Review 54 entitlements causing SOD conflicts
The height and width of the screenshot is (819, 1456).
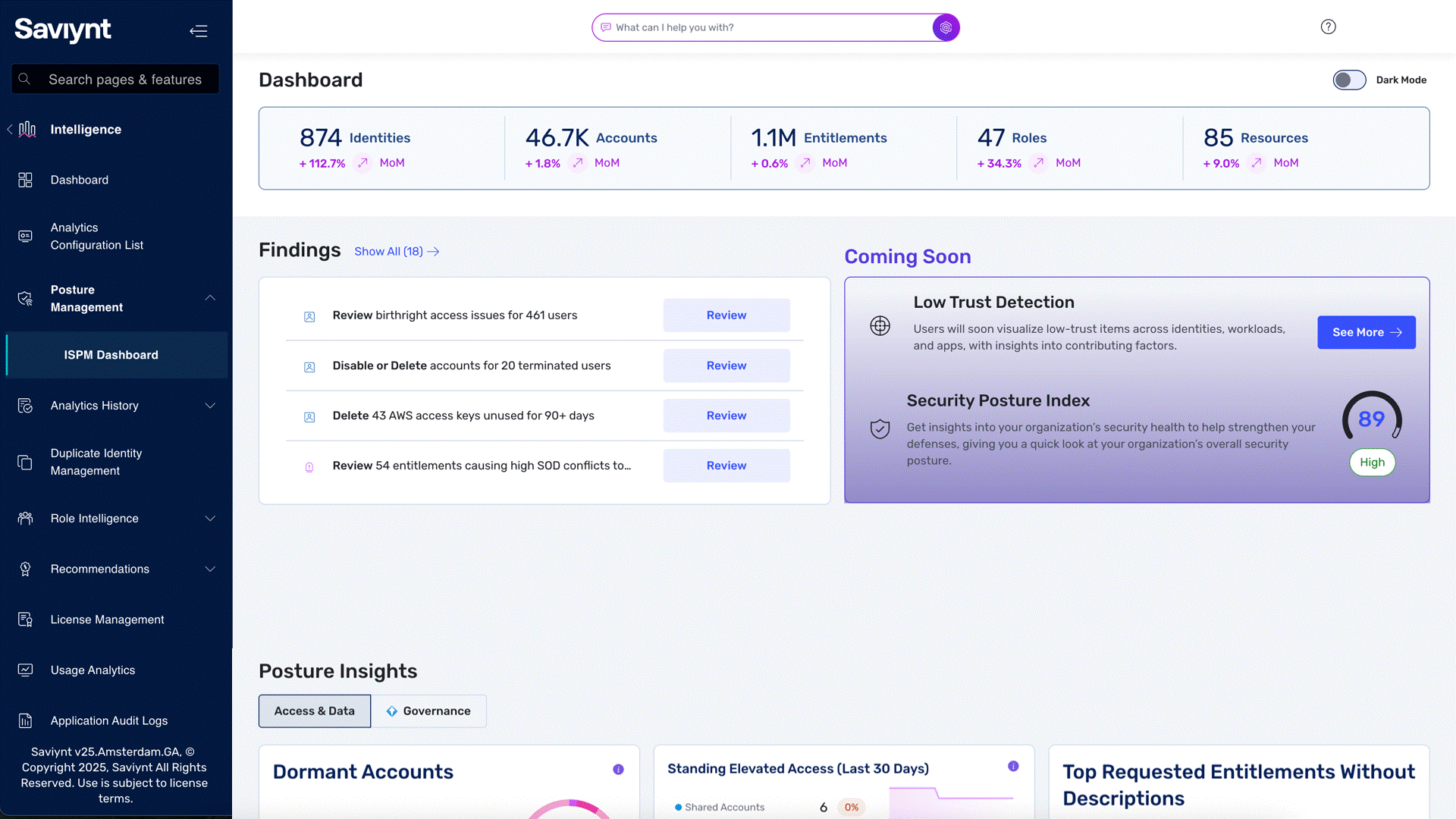(726, 466)
